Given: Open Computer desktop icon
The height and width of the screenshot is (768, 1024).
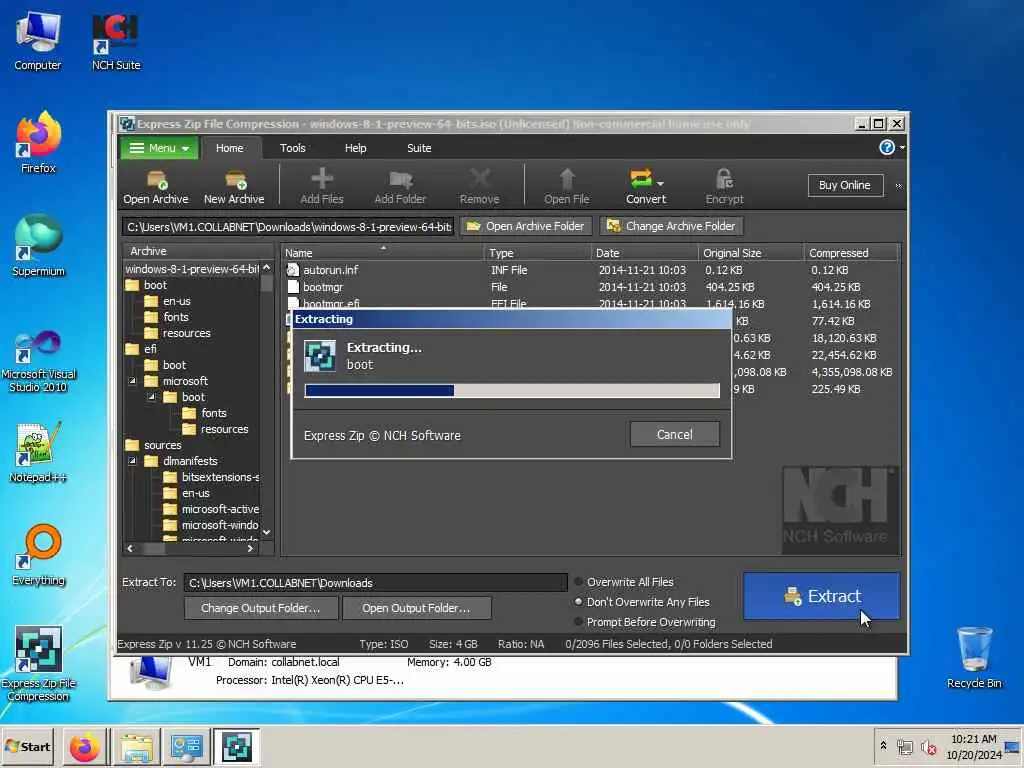Looking at the screenshot, I should tap(38, 42).
